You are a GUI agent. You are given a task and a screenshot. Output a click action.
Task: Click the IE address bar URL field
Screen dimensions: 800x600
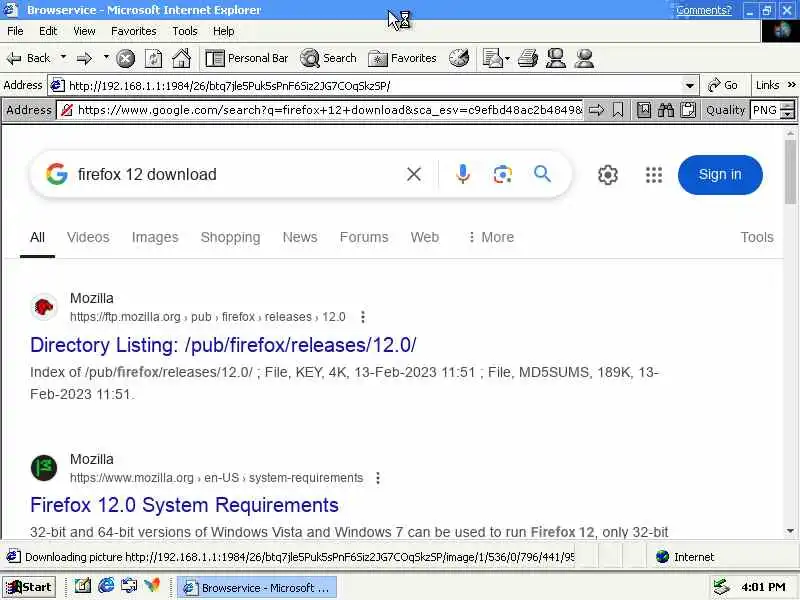tap(374, 86)
